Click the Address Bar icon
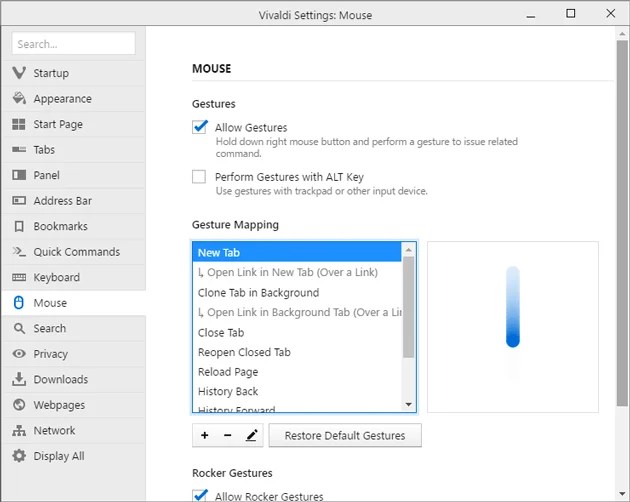 pos(19,200)
